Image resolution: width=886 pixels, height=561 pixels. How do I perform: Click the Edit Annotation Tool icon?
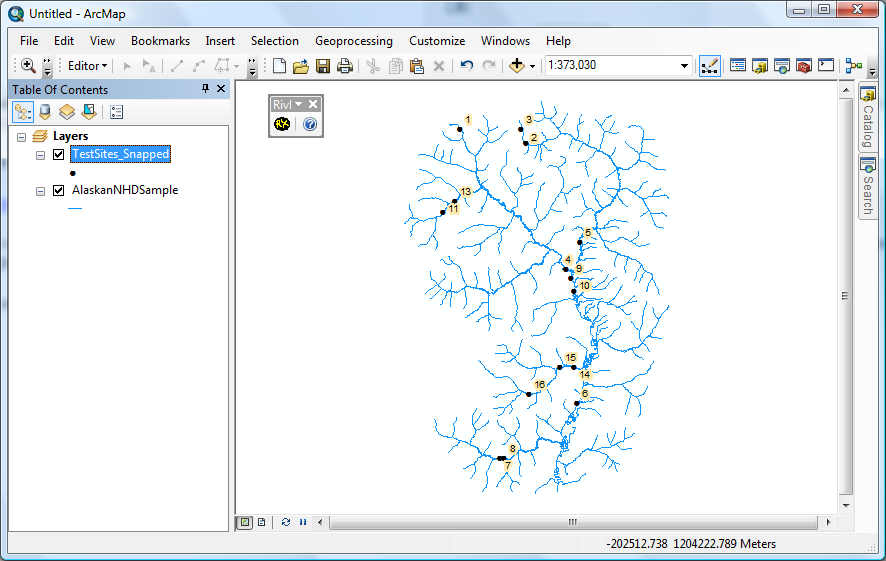[149, 66]
